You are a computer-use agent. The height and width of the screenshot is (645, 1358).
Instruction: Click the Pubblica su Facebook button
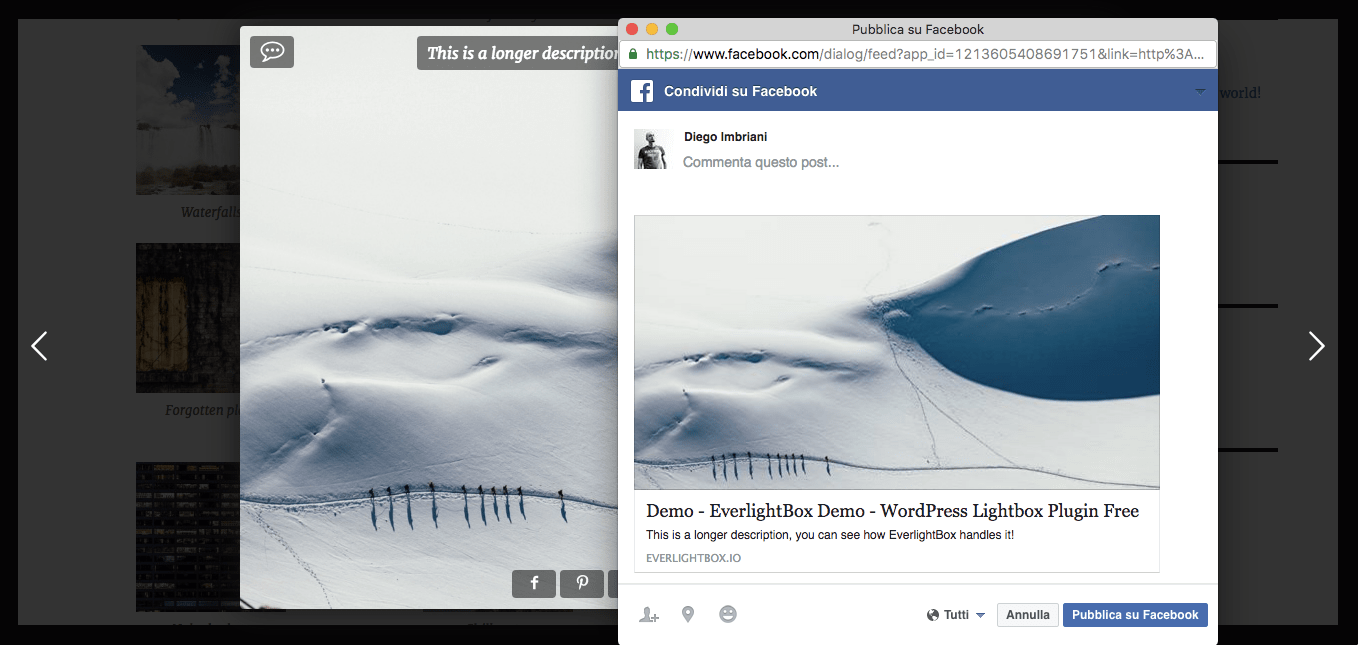[1135, 615]
